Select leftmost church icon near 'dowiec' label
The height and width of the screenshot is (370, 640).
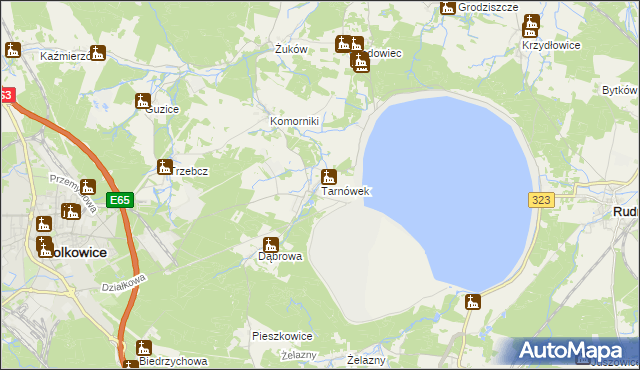point(343,44)
